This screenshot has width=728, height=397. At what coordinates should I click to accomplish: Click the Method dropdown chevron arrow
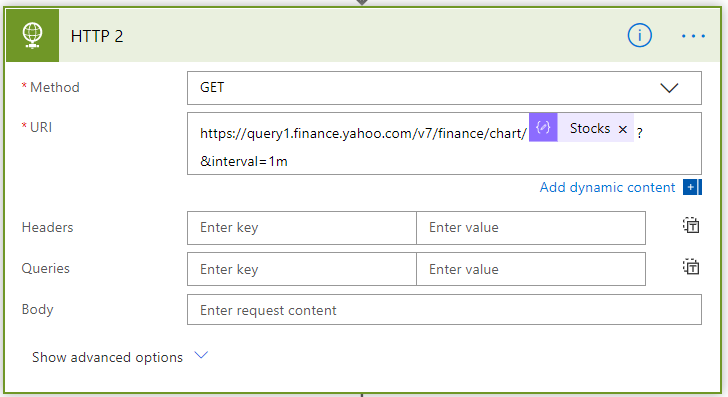[x=669, y=88]
